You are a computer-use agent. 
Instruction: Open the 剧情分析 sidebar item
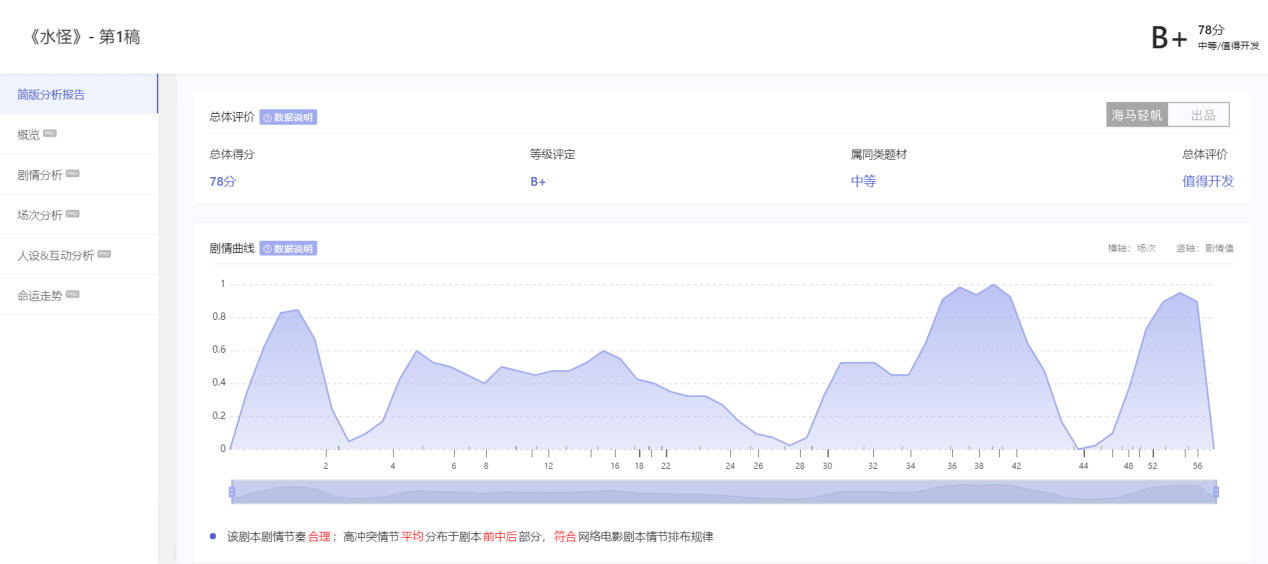(x=78, y=174)
